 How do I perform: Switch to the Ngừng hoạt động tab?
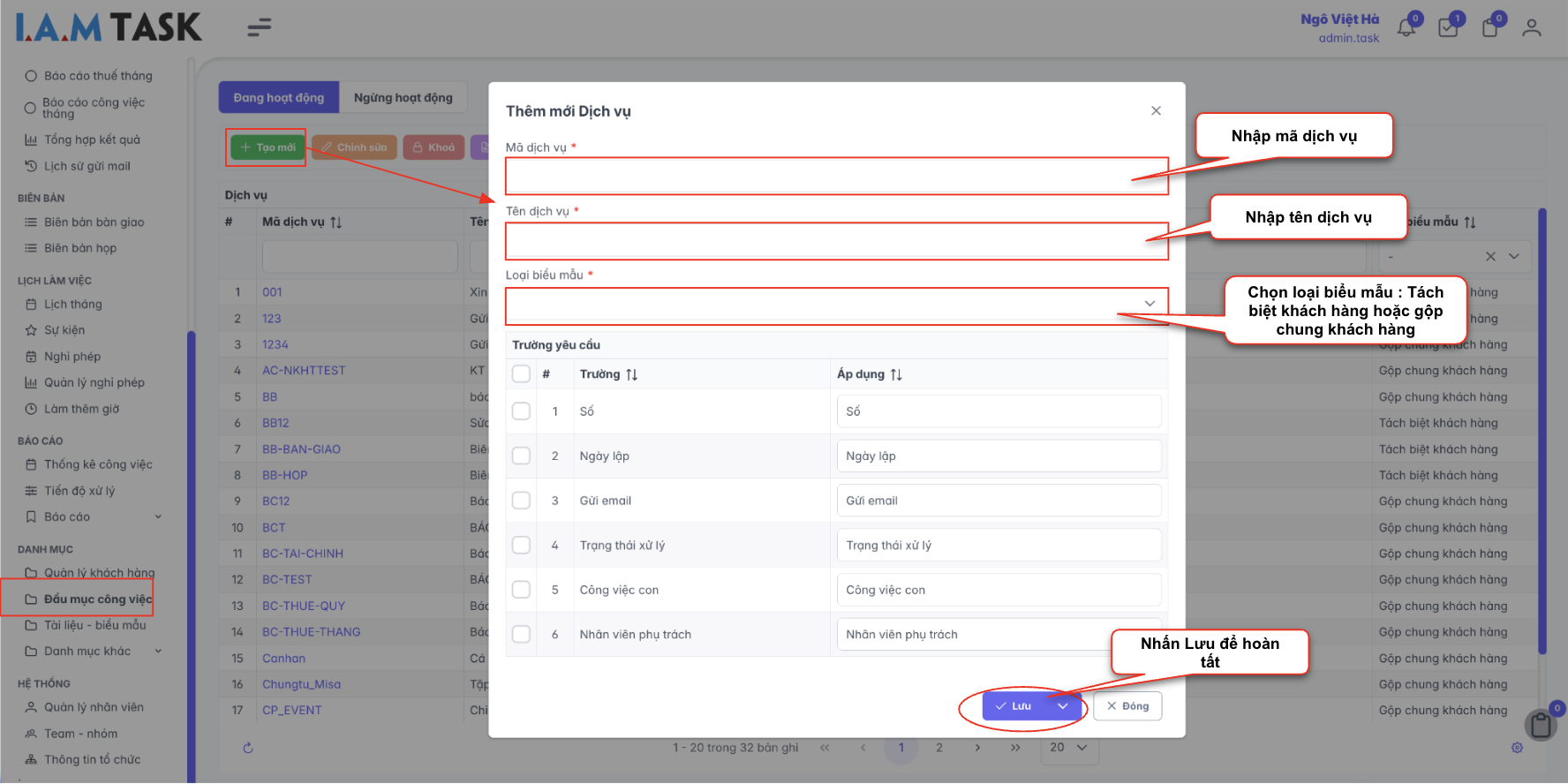403,98
